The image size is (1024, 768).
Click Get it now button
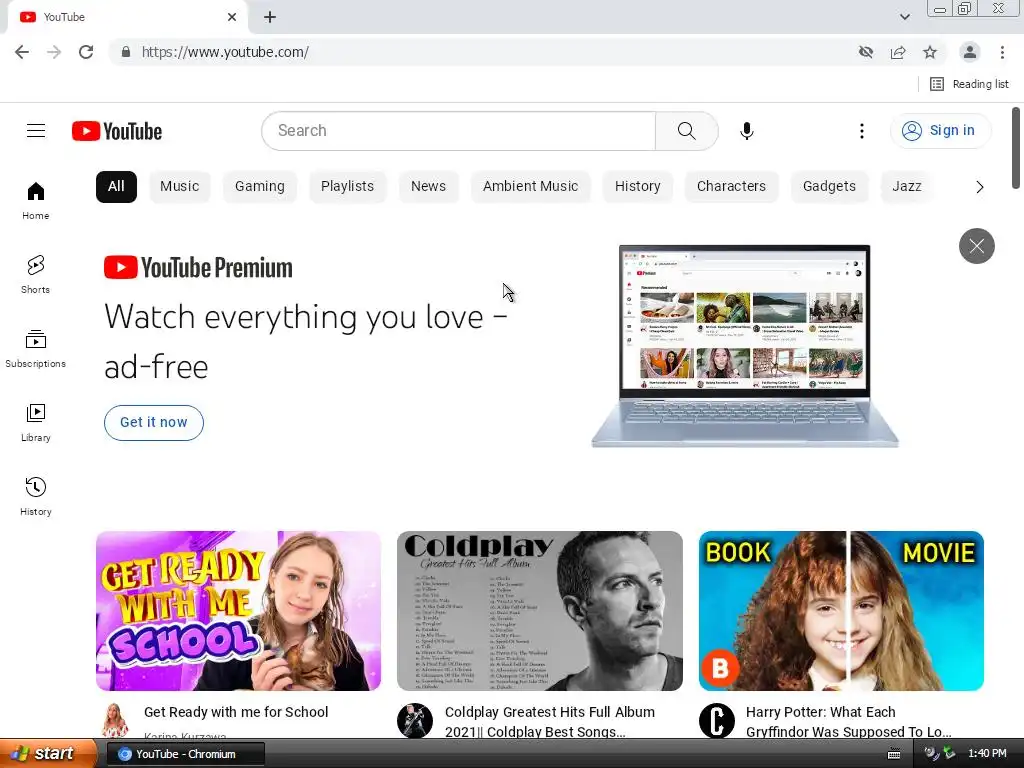coord(153,423)
